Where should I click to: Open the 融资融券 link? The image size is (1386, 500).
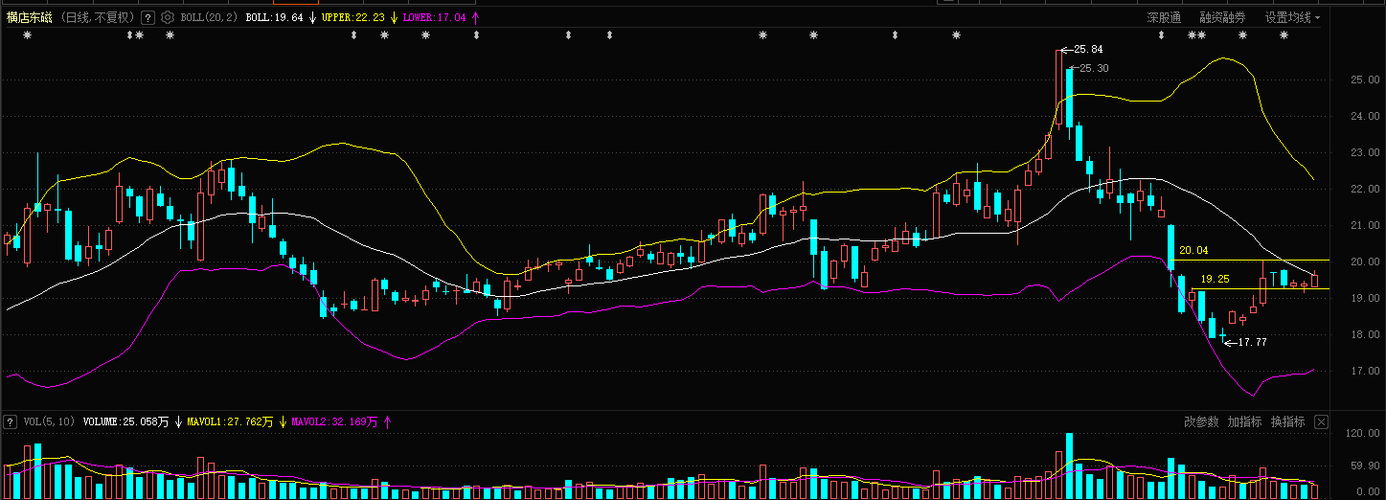[1223, 17]
